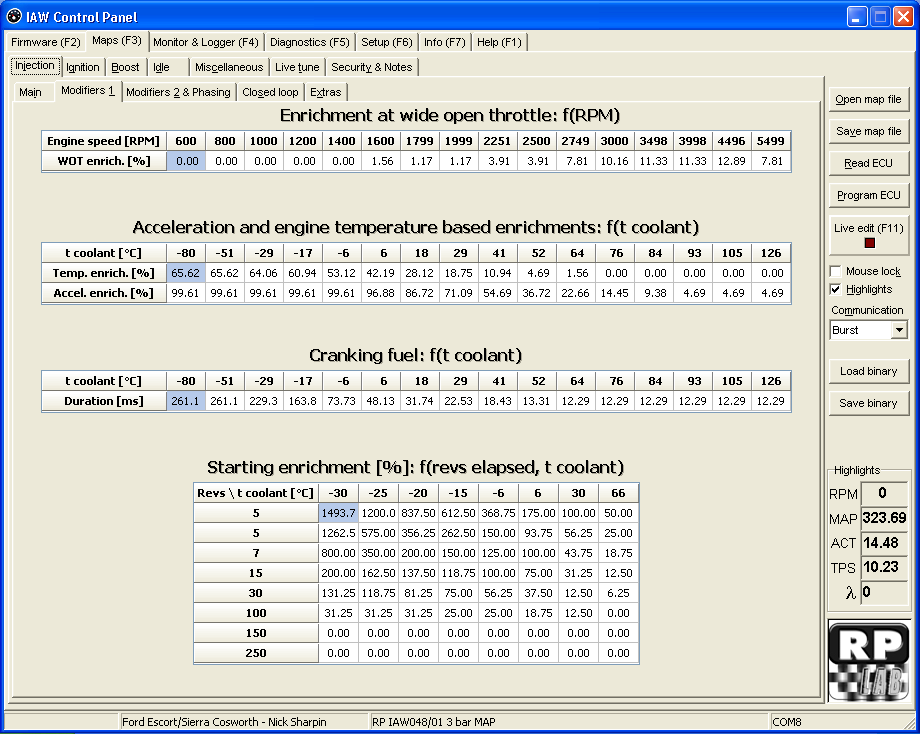This screenshot has height=734, width=920.
Task: Open the Firmware (F2) tab
Action: click(45, 42)
